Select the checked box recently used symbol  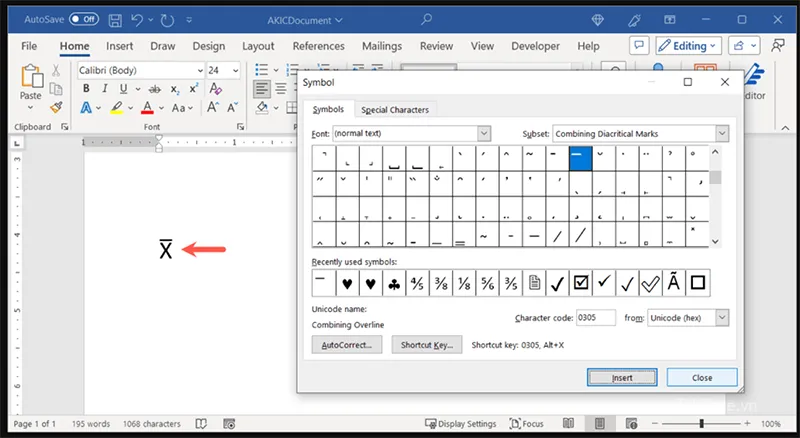(581, 283)
